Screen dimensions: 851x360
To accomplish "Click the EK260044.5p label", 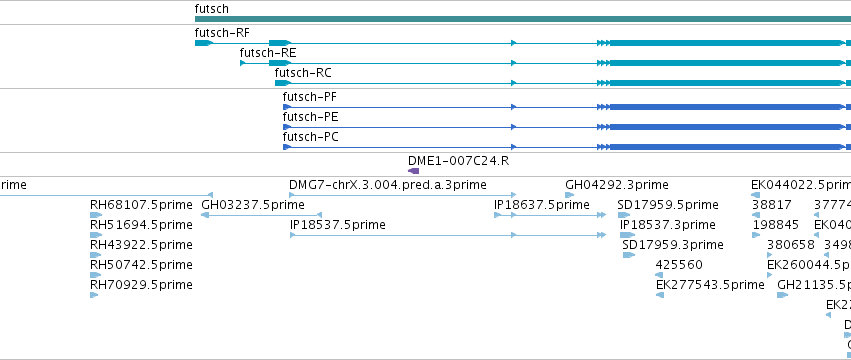I will [x=809, y=265].
